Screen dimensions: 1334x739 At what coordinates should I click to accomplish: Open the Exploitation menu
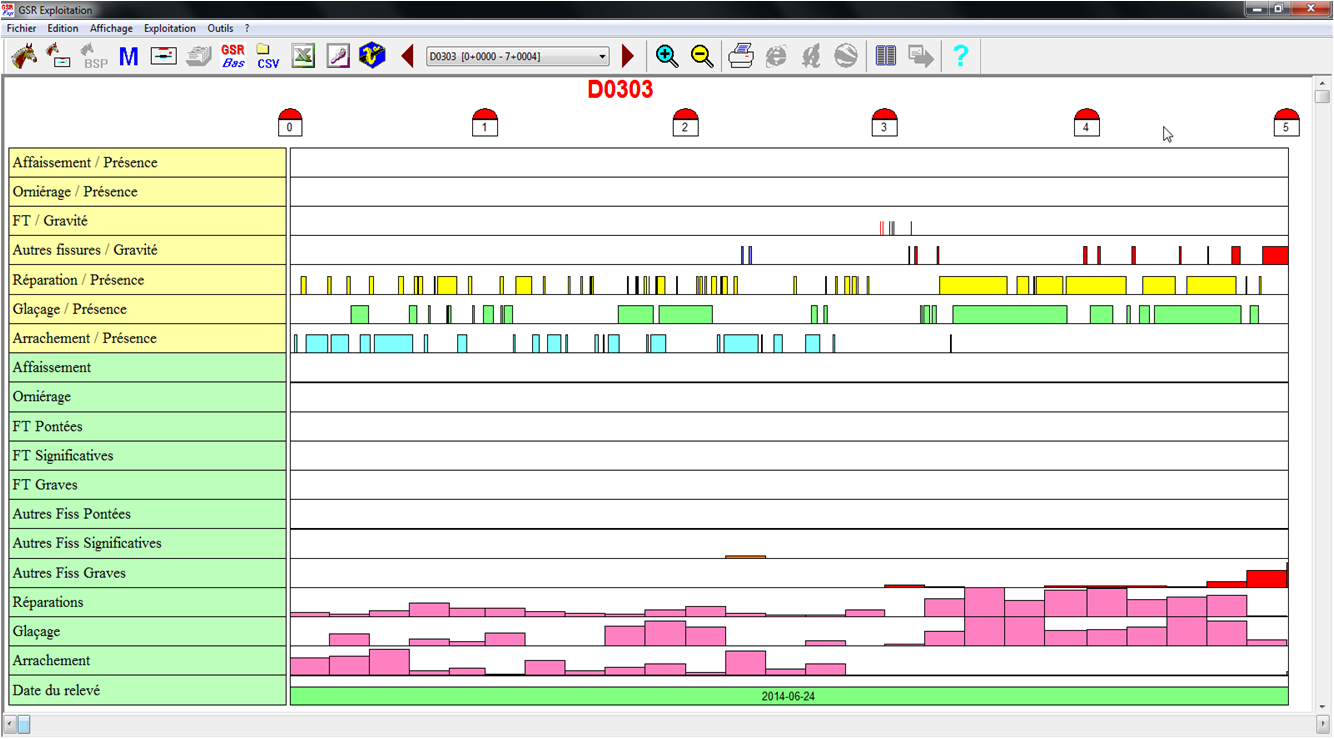[169, 29]
